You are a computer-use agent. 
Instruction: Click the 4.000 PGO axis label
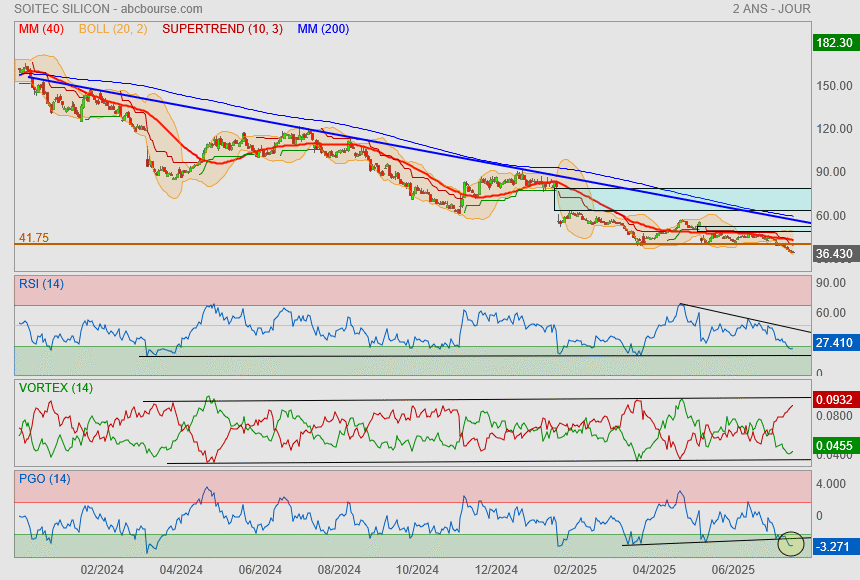[831, 484]
